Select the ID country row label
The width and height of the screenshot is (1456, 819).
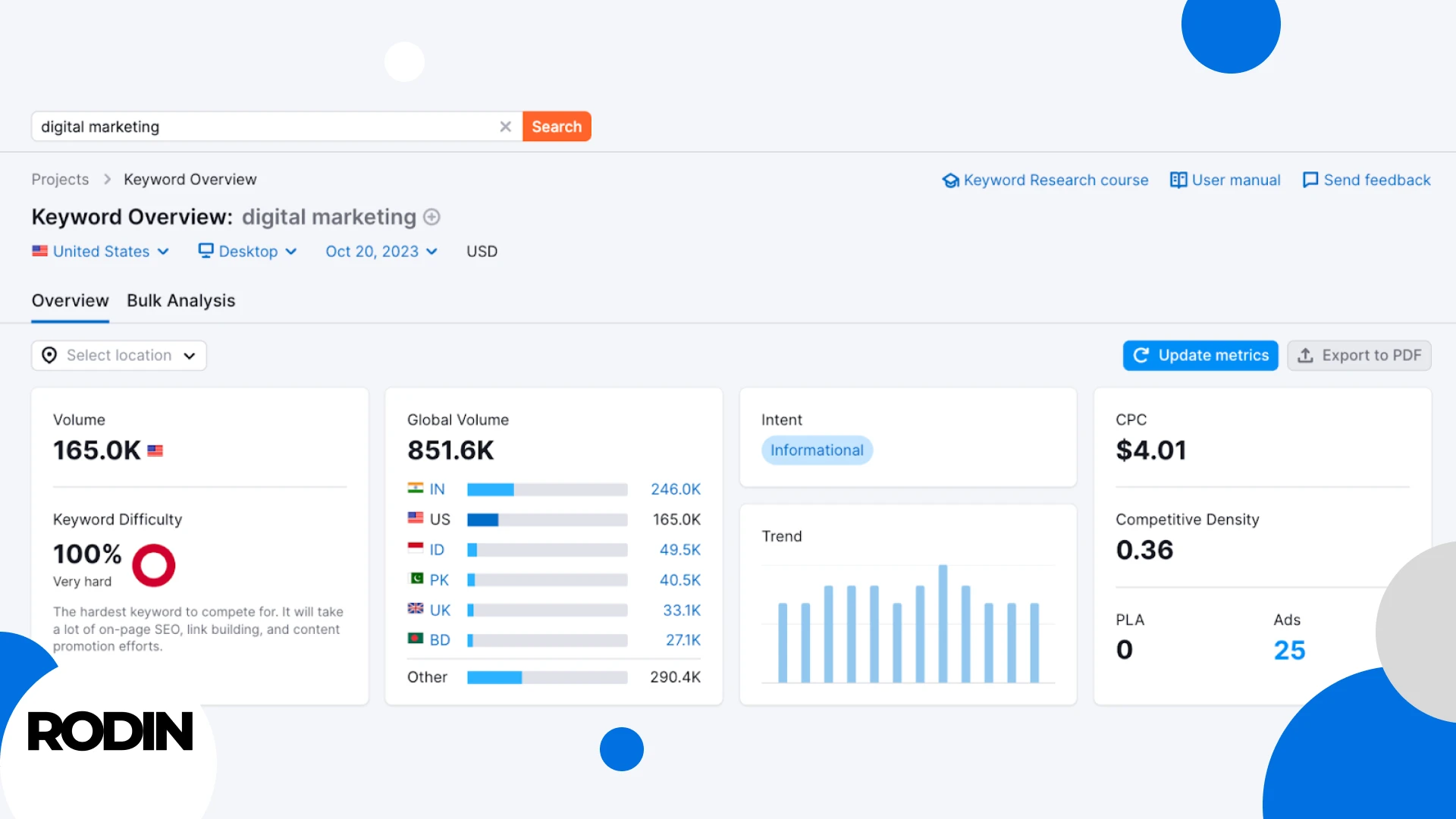pyautogui.click(x=437, y=550)
